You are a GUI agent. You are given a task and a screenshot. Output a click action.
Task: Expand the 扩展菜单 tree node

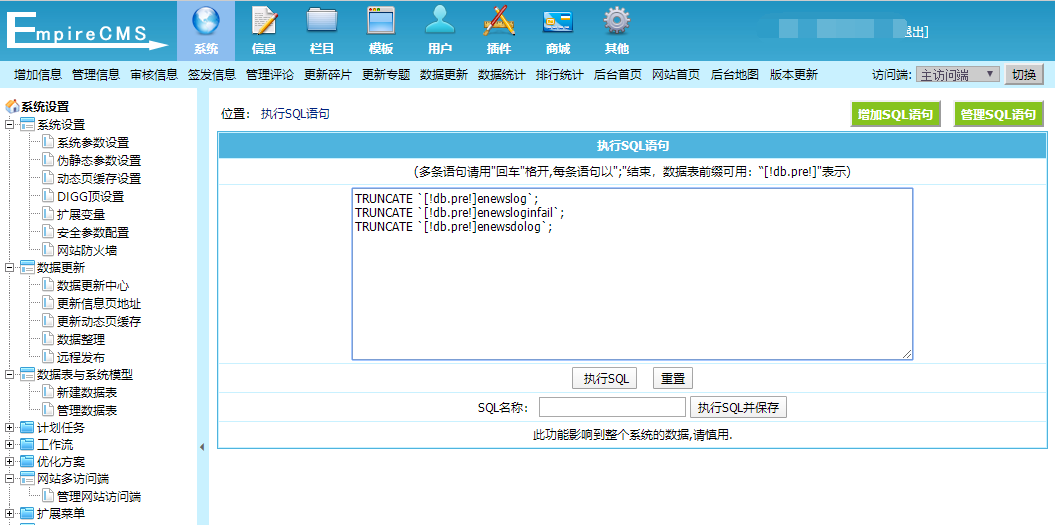9,514
